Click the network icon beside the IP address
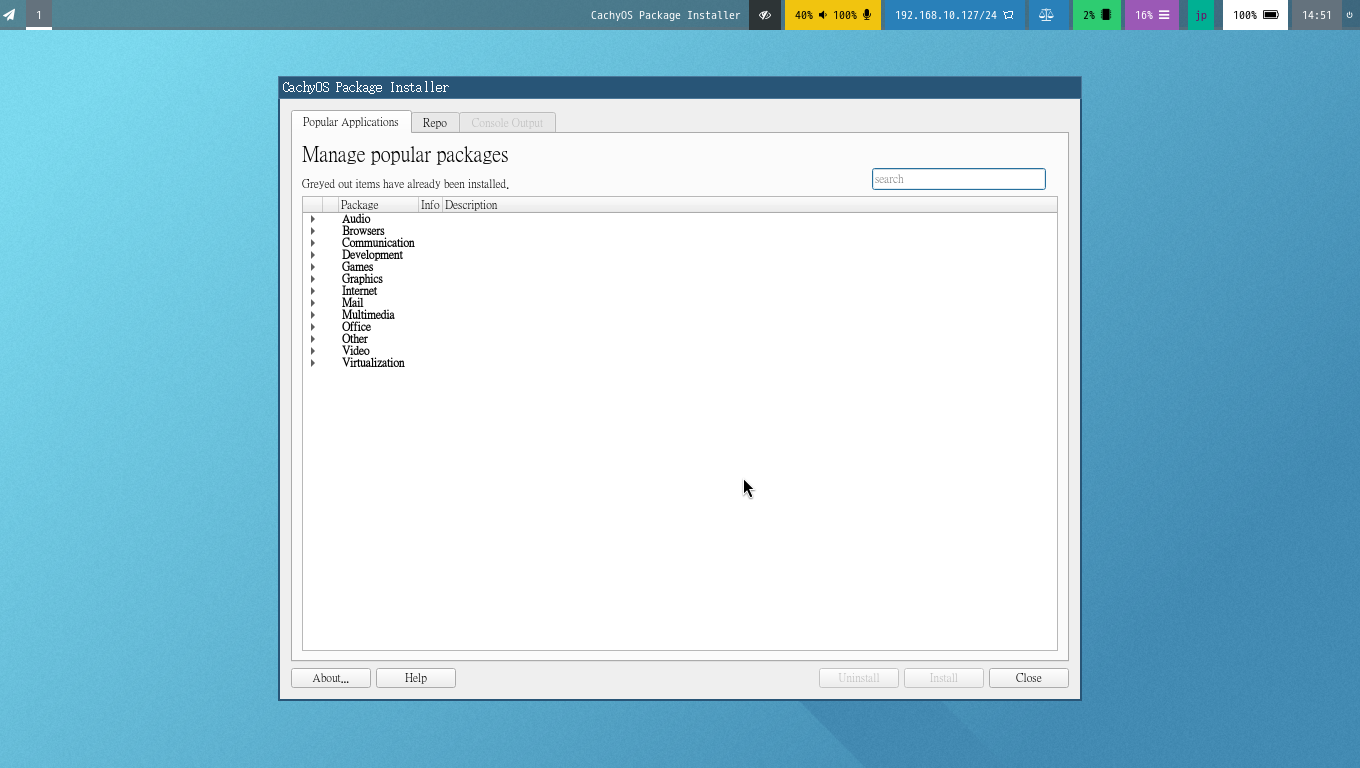This screenshot has width=1360, height=768. click(1008, 15)
